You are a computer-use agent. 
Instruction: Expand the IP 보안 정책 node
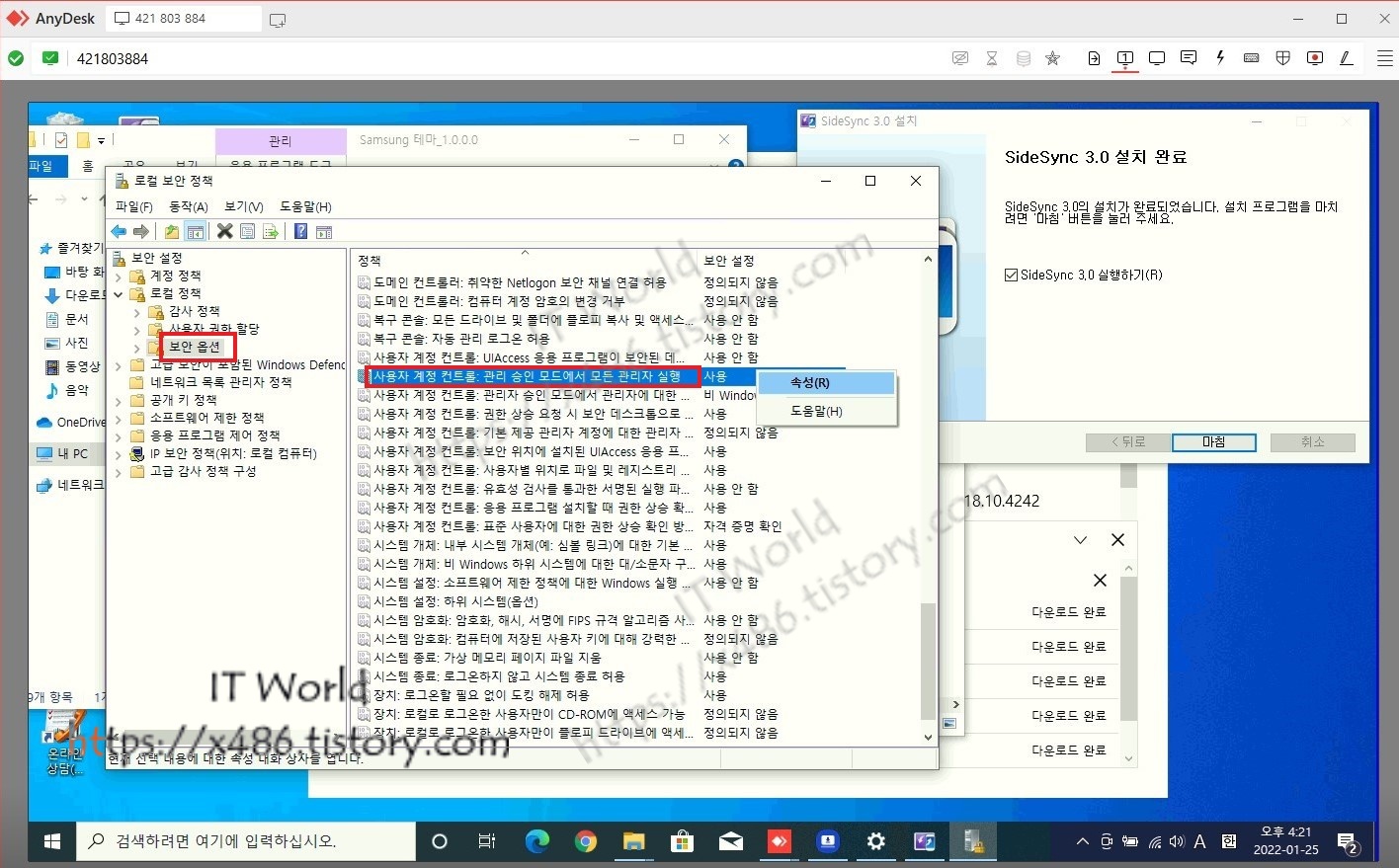point(120,453)
